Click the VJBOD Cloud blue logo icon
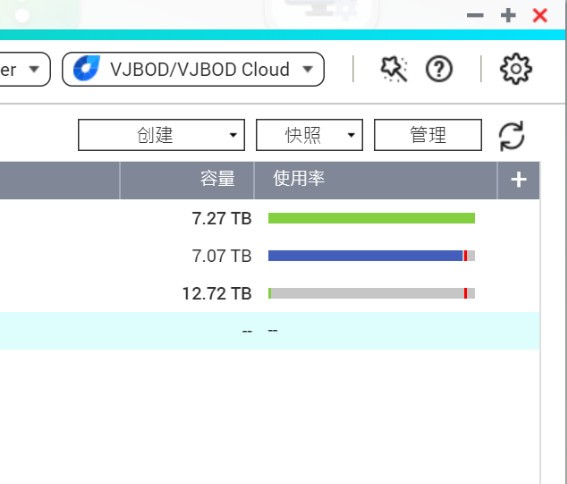 pyautogui.click(x=86, y=68)
